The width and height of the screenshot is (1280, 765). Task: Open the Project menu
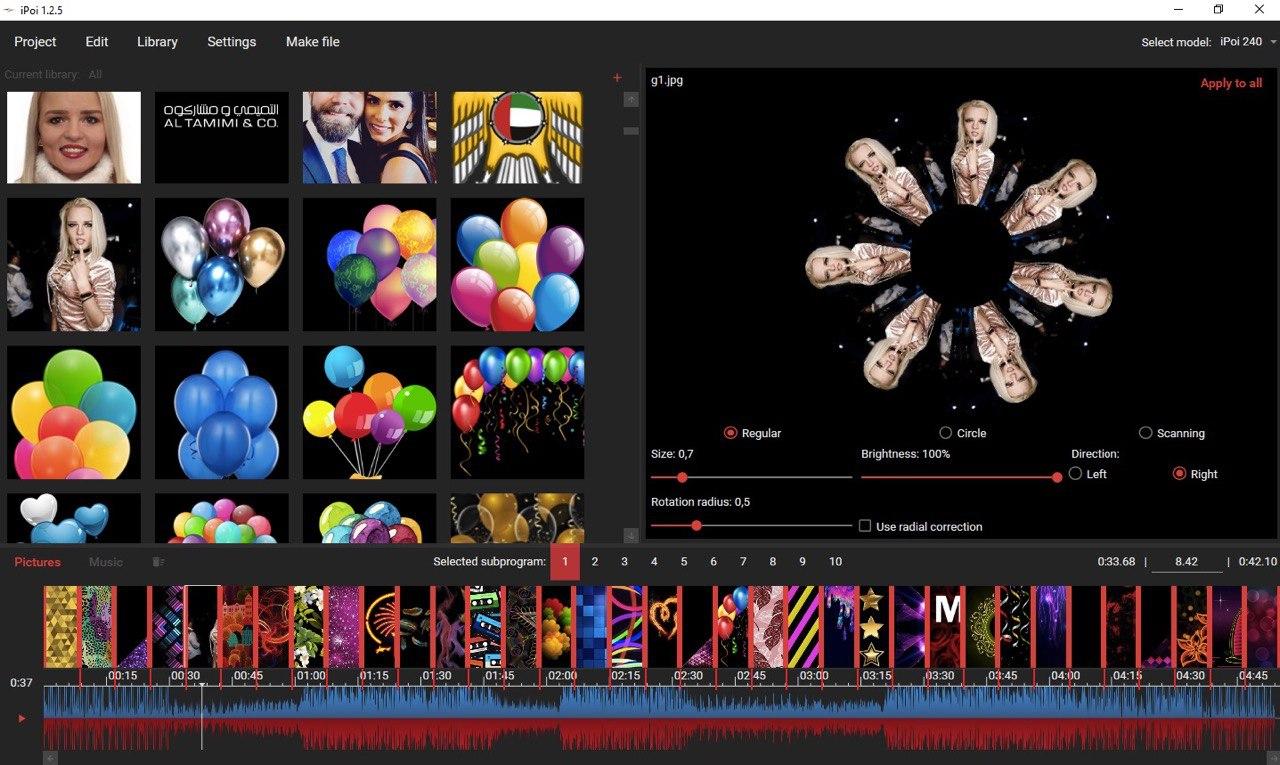(35, 42)
